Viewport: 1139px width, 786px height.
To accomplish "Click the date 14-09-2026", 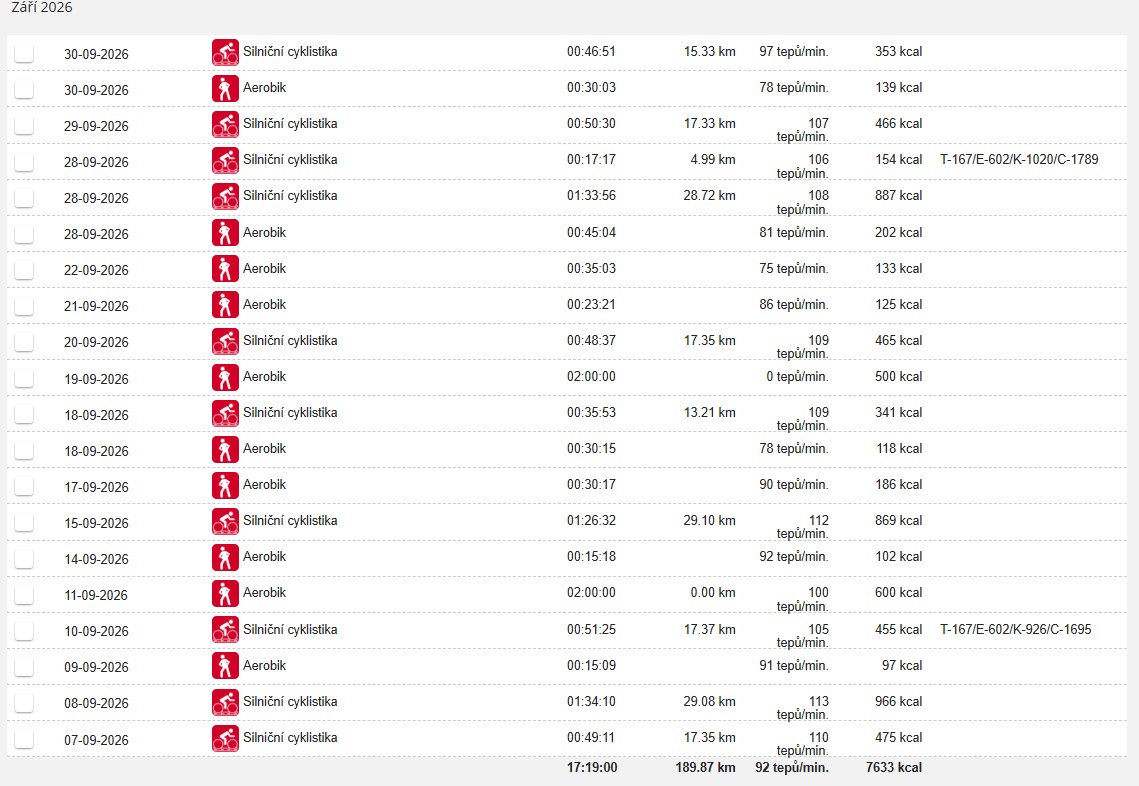I will 96,559.
